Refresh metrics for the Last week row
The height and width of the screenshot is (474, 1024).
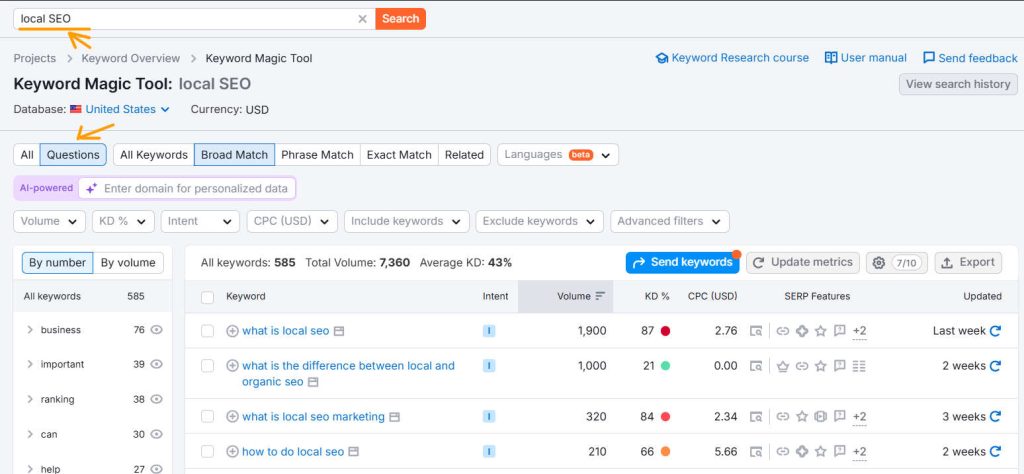click(x=995, y=331)
